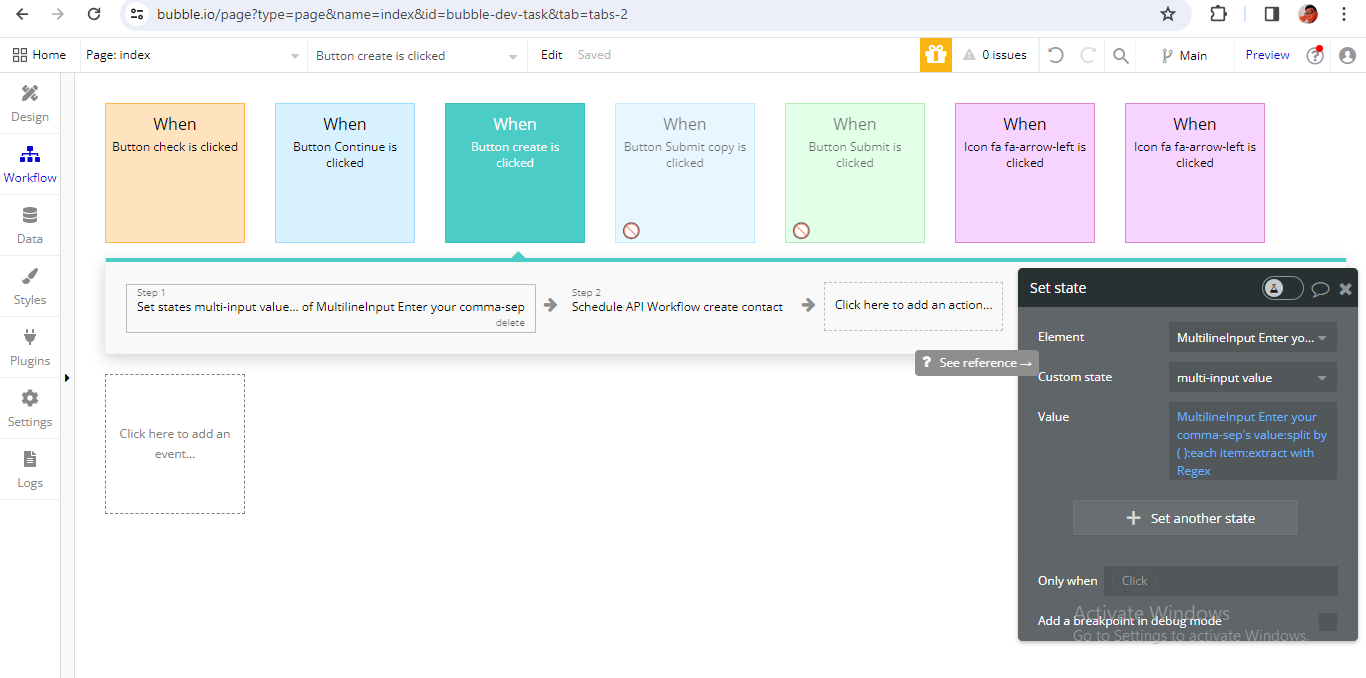Expand the sidebar collapse arrow
1366x678 pixels.
click(x=67, y=377)
